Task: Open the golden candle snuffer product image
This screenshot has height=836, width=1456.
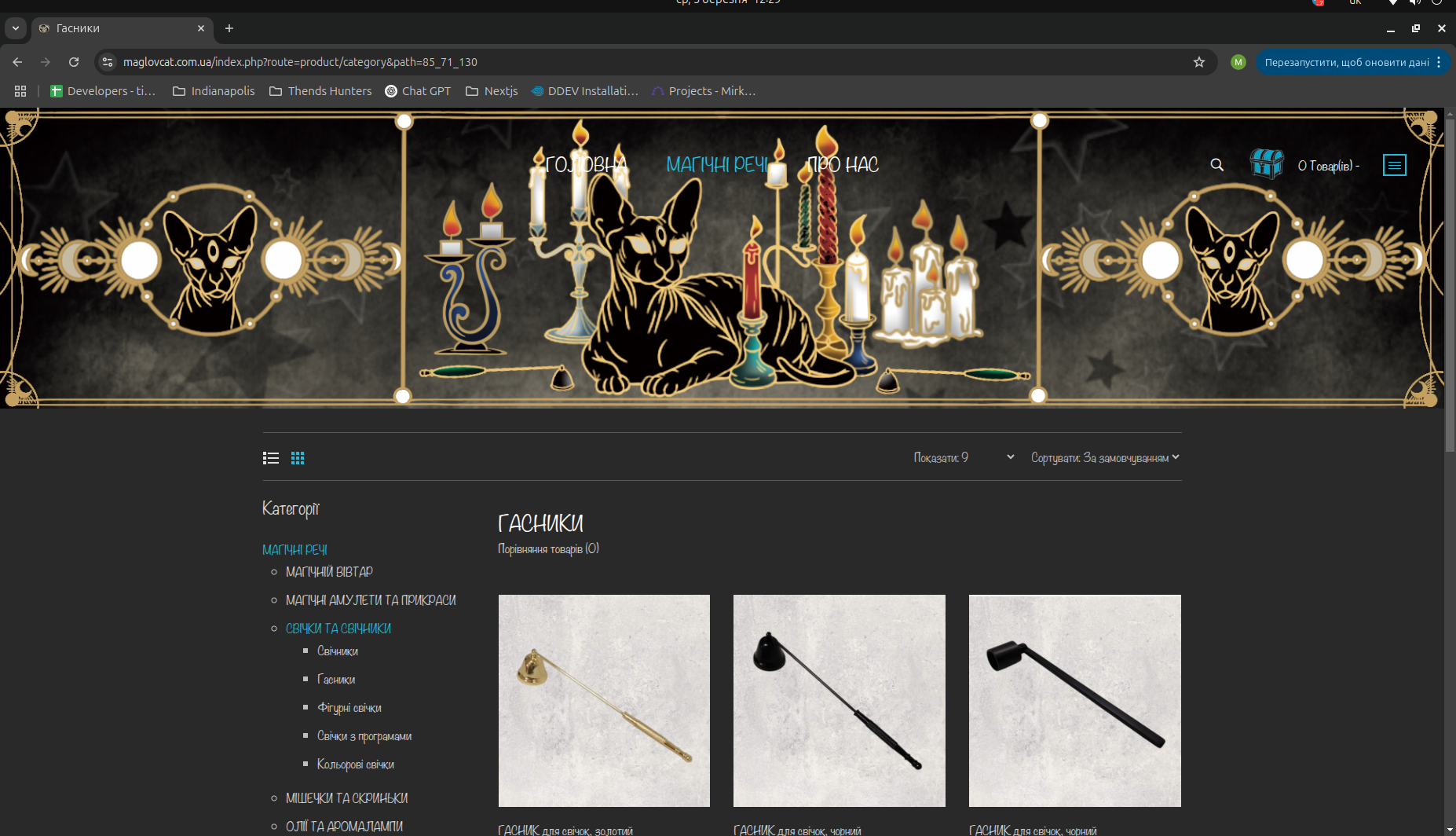Action: 604,700
